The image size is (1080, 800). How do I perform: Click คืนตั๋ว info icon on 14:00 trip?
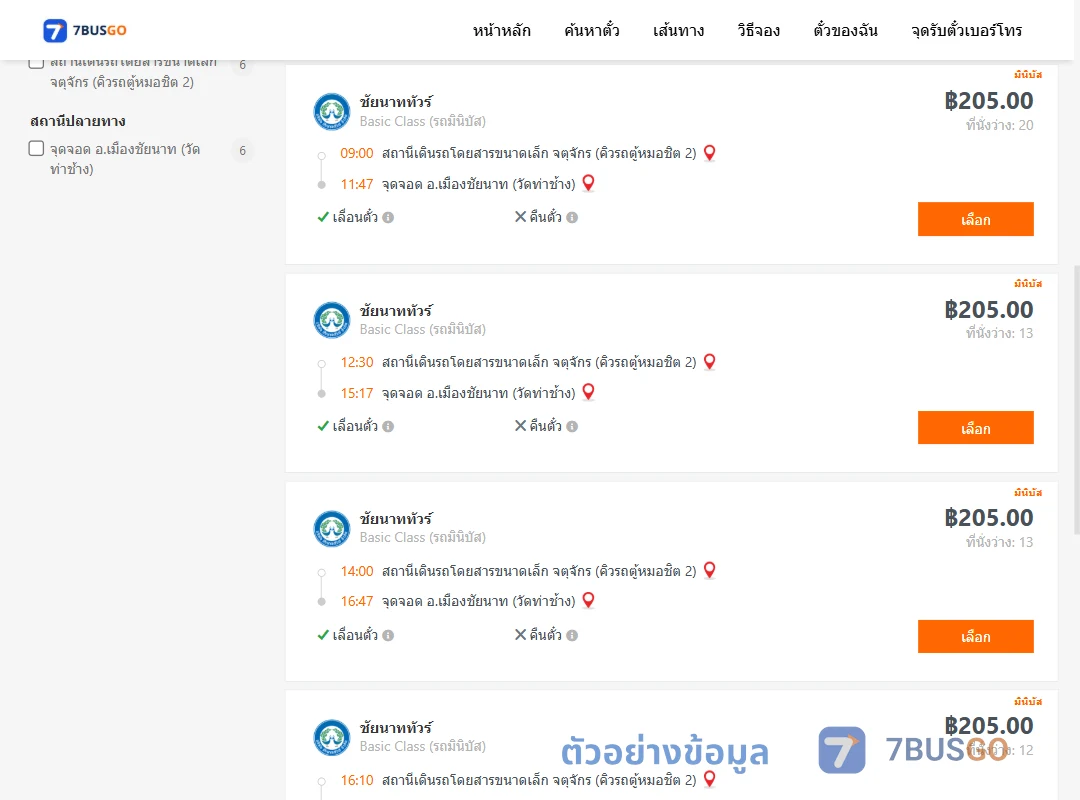(x=572, y=635)
